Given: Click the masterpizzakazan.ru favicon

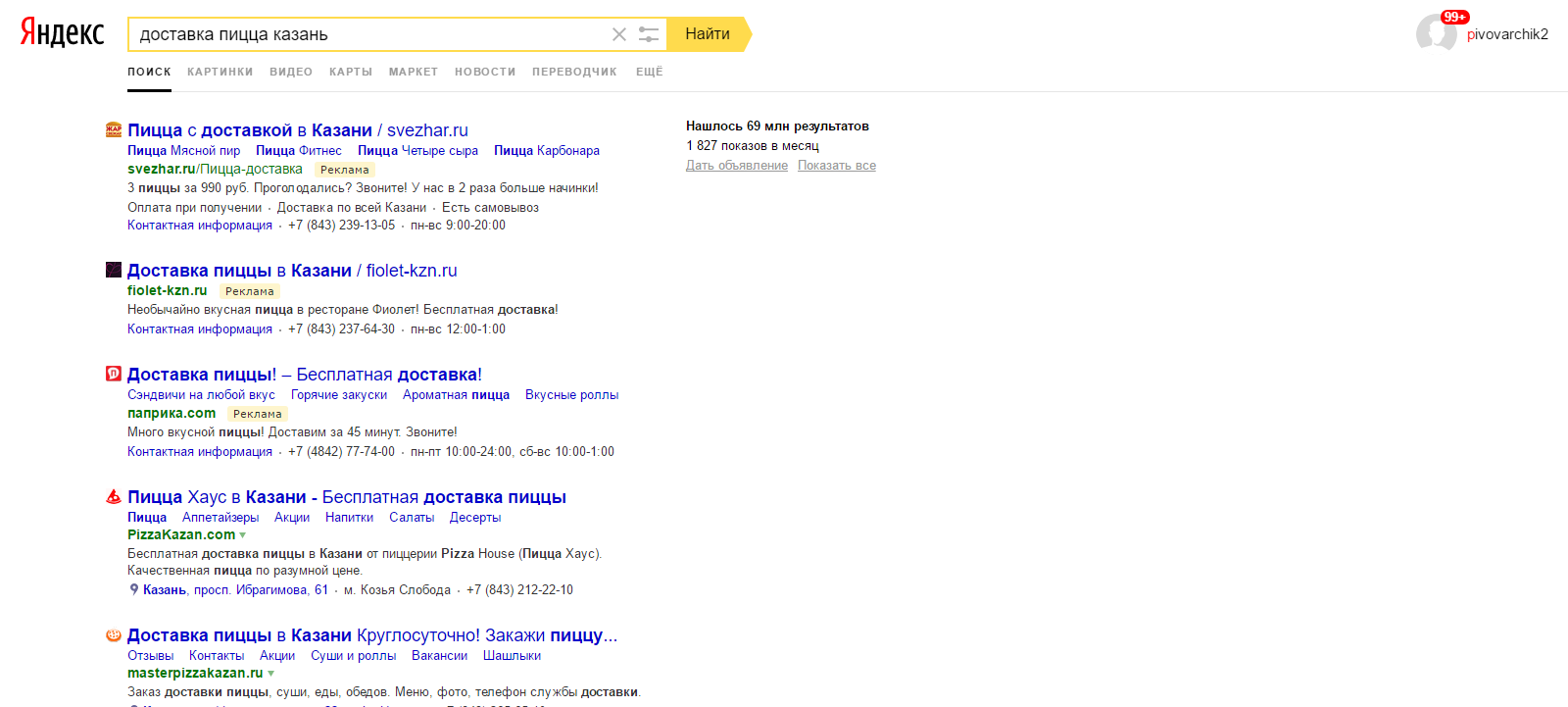Looking at the screenshot, I should [114, 634].
